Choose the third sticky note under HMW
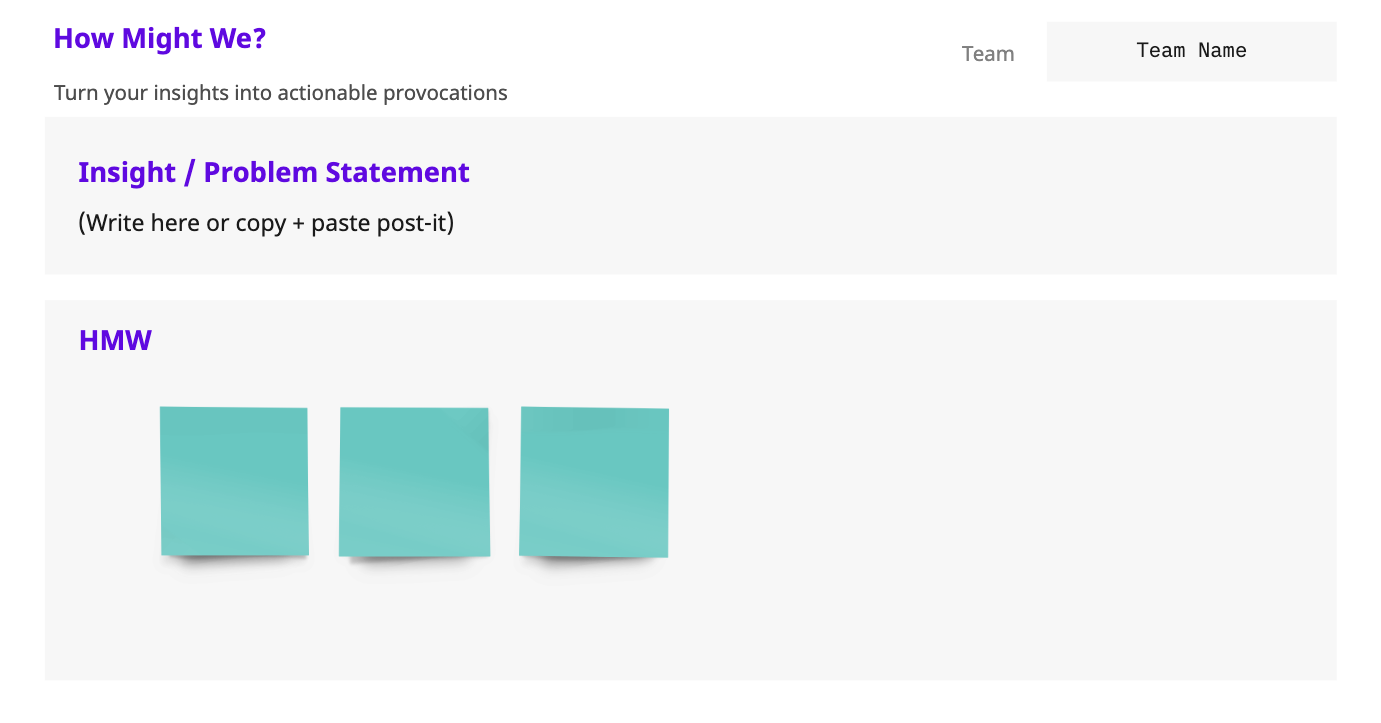Viewport: 1381px width, 723px height. (x=594, y=482)
